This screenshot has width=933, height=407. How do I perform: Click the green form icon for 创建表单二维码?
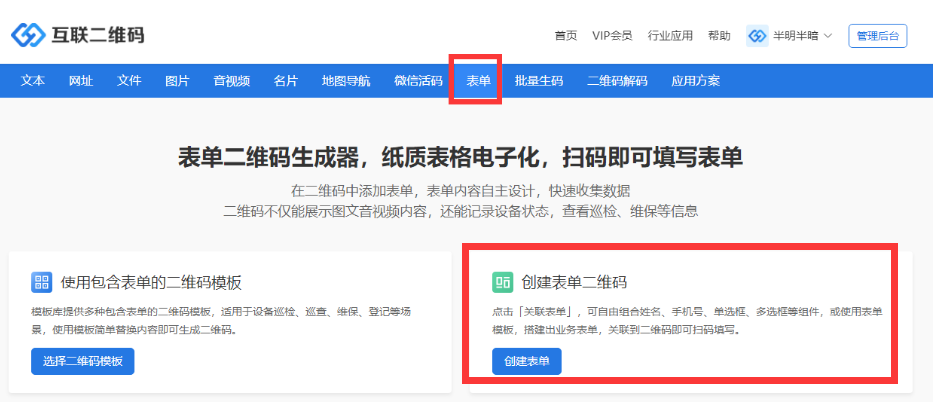coord(503,281)
